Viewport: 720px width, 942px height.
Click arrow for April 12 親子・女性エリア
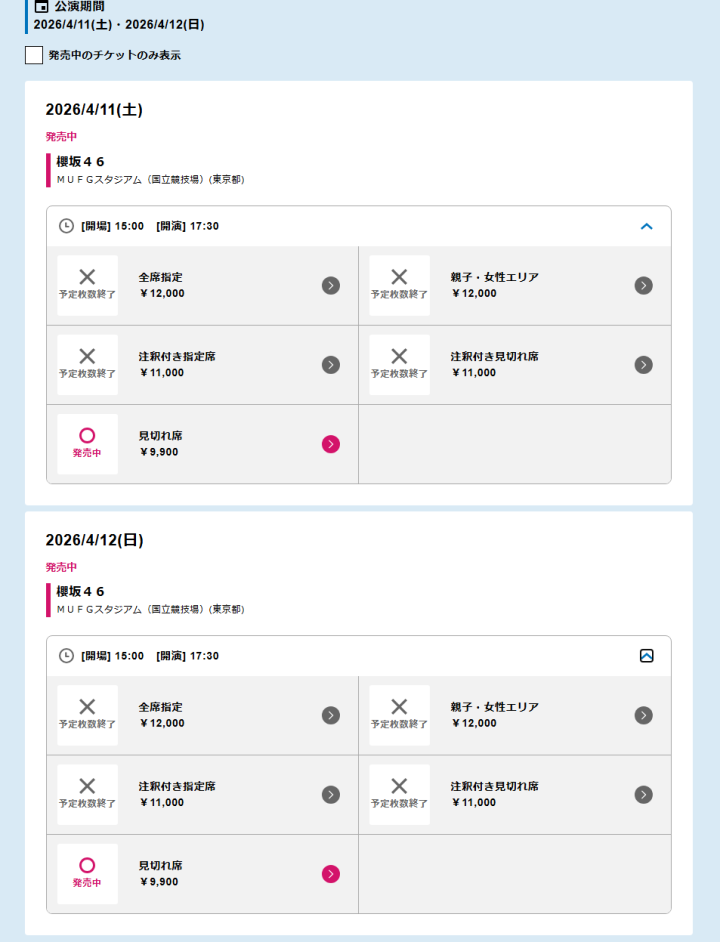[x=644, y=715]
